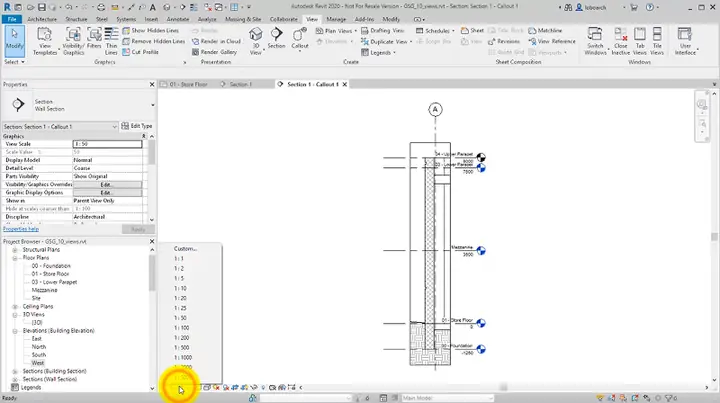The image size is (720, 403).
Task: Click Text tool in quick access toolbar
Action: (x=153, y=7)
